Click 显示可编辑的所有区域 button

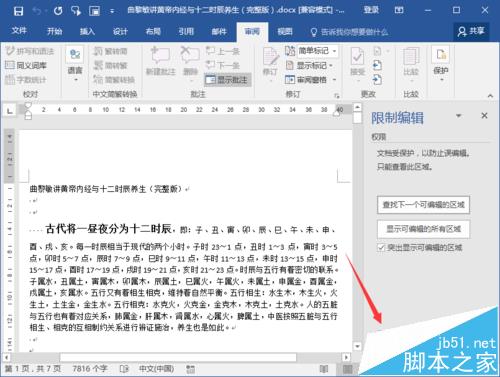click(423, 229)
